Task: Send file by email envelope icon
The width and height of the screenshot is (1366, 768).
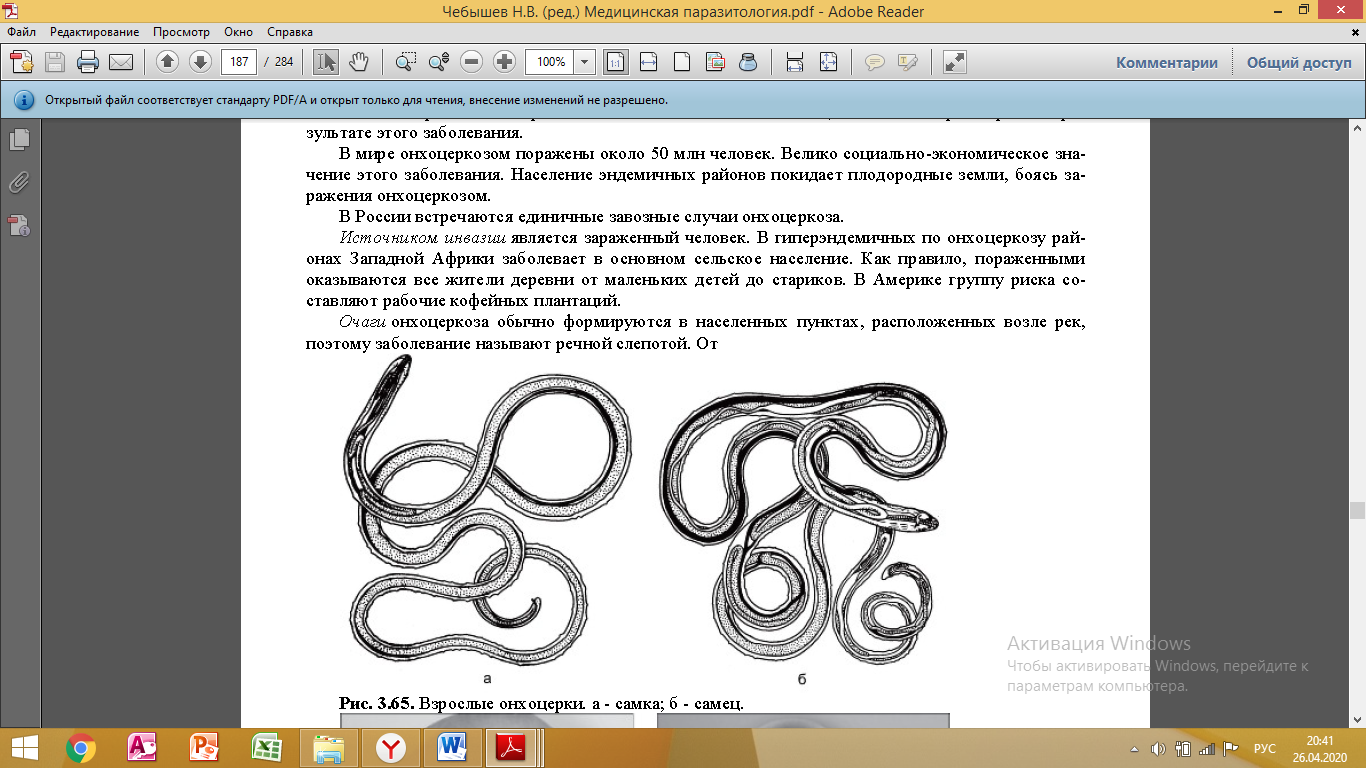Action: pyautogui.click(x=120, y=62)
